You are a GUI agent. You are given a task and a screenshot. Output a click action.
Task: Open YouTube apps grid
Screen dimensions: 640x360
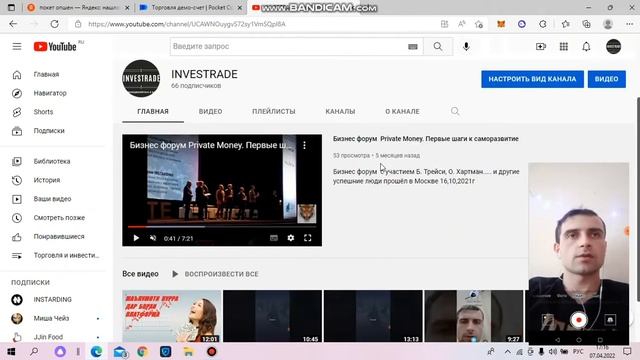[x=564, y=47]
